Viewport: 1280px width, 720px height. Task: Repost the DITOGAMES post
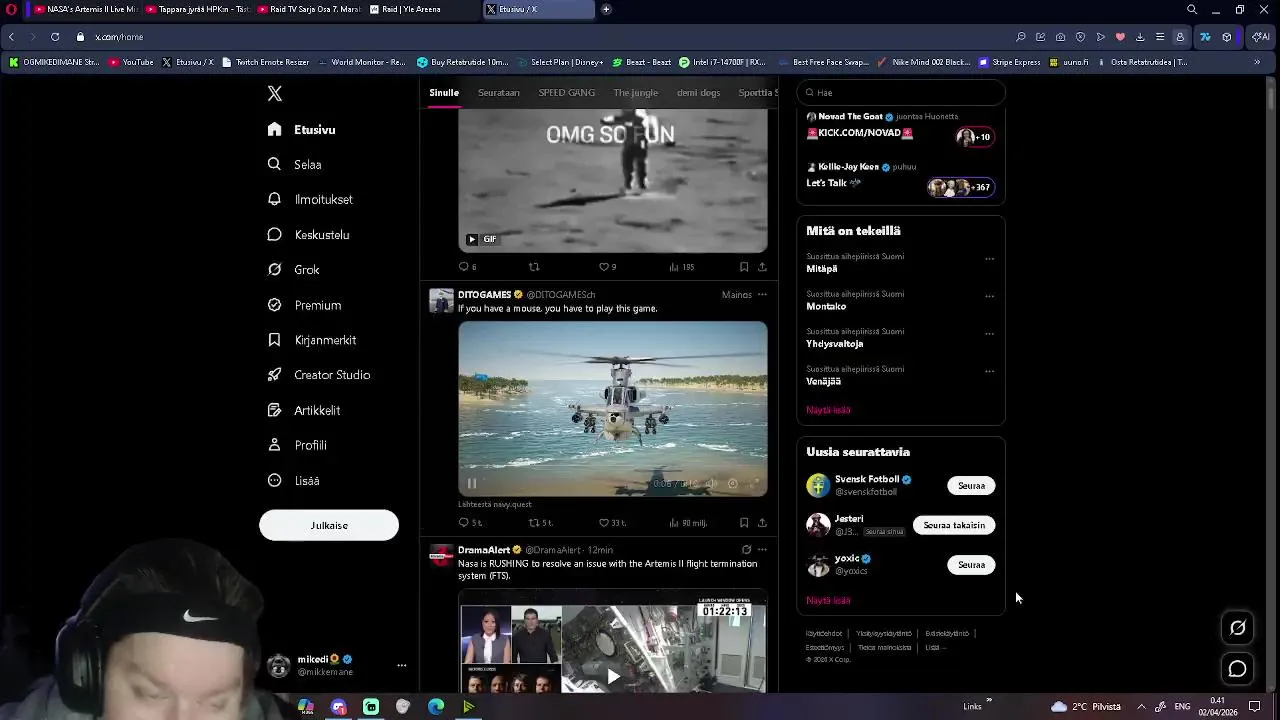[x=540, y=523]
